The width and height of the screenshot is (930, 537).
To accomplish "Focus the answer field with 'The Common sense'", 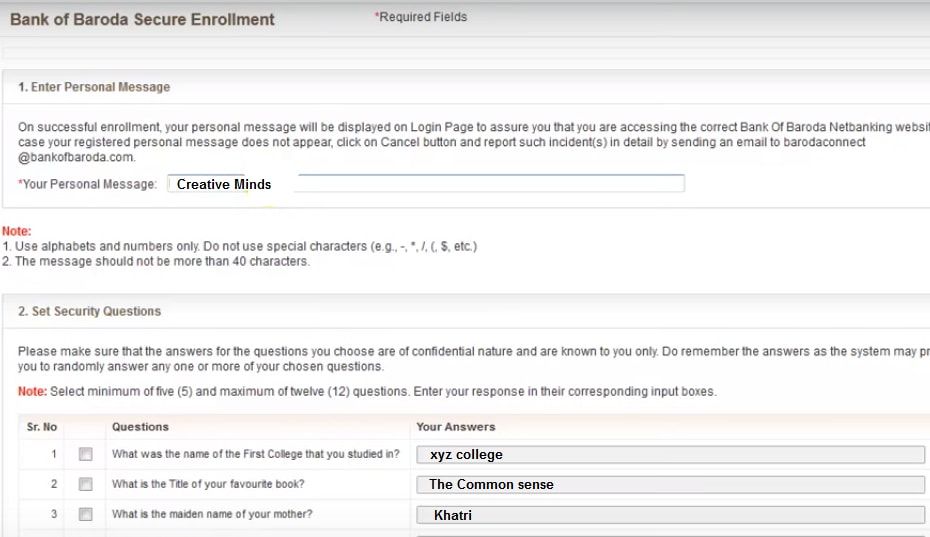I will [x=670, y=485].
